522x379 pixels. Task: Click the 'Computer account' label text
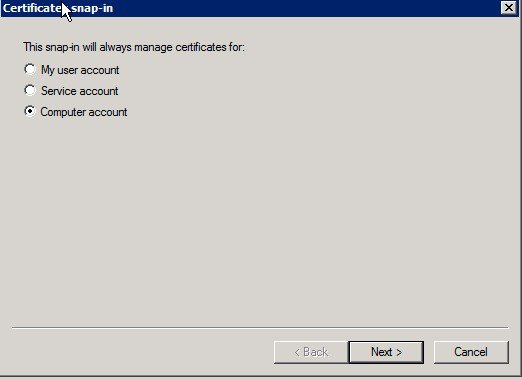tap(84, 112)
